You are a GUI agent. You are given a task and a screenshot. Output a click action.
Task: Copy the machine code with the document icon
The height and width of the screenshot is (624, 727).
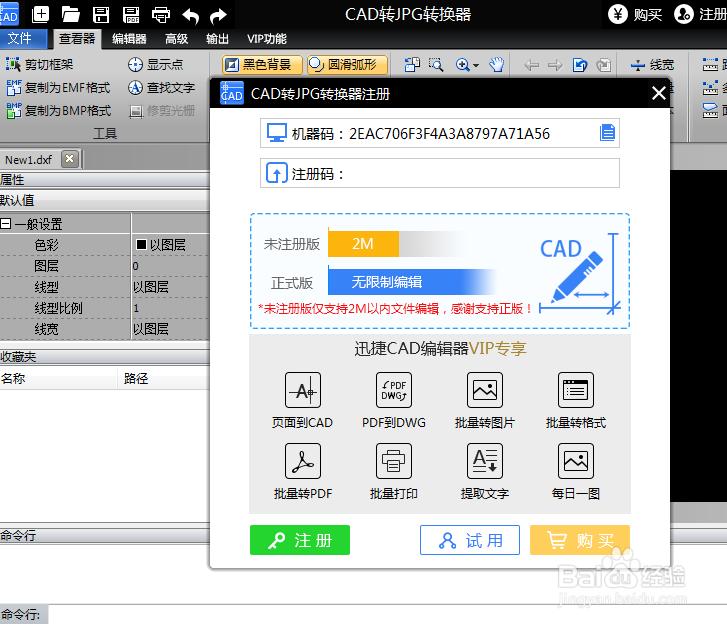(607, 133)
